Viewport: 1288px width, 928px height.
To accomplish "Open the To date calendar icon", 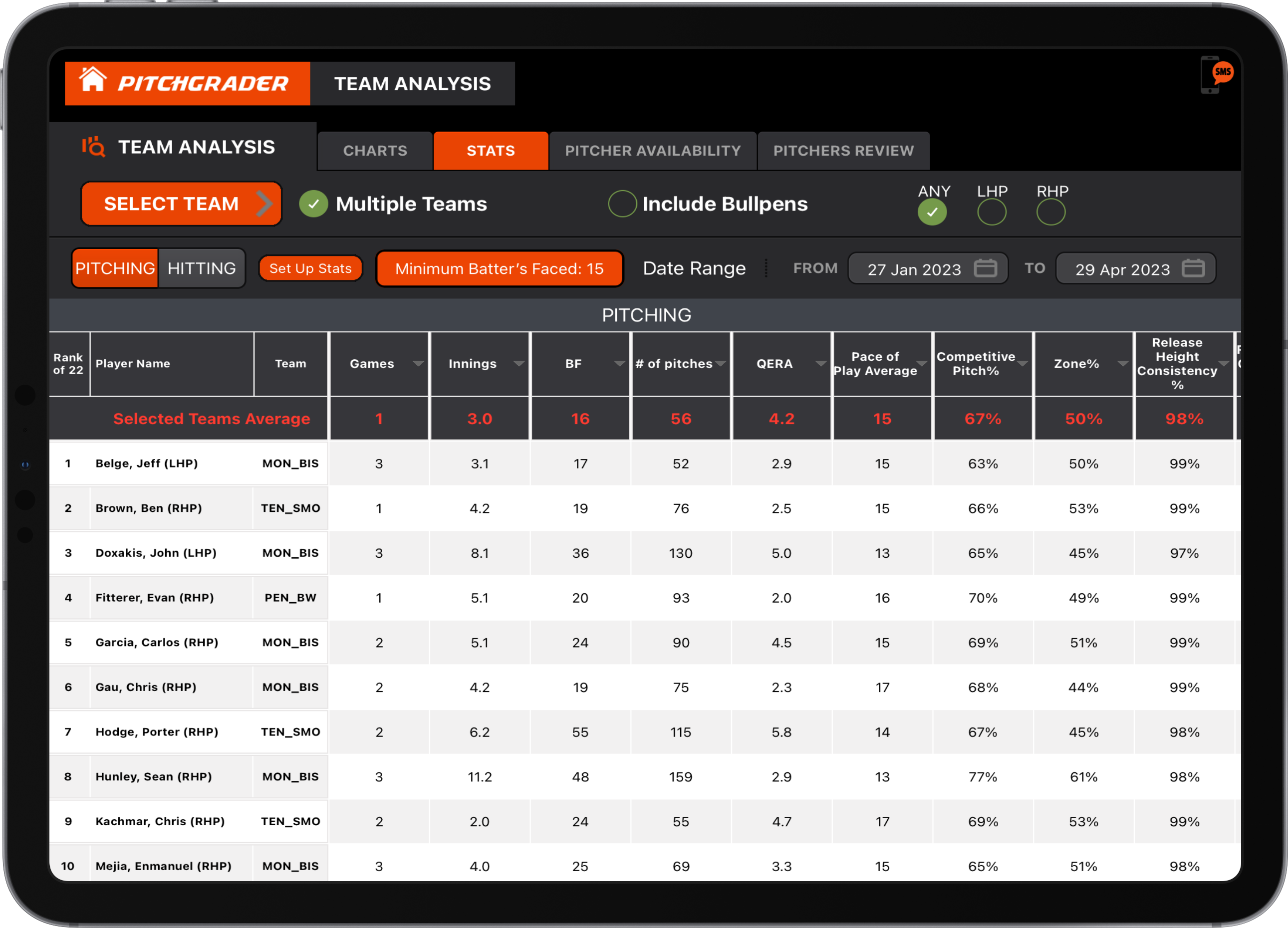I will [1195, 268].
